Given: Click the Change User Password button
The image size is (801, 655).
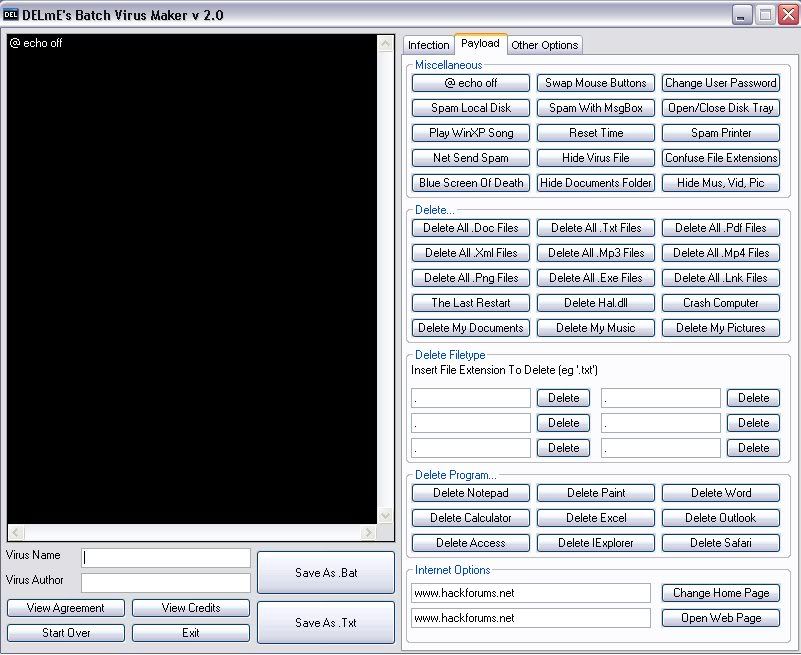Looking at the screenshot, I should click(721, 83).
